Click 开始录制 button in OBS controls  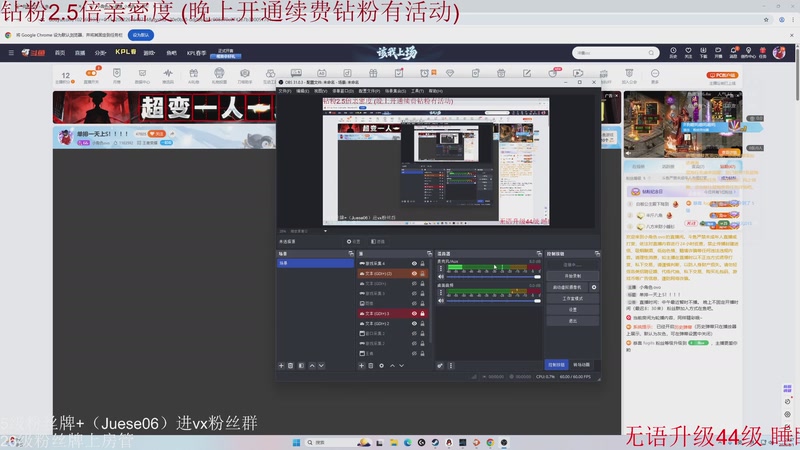click(572, 276)
